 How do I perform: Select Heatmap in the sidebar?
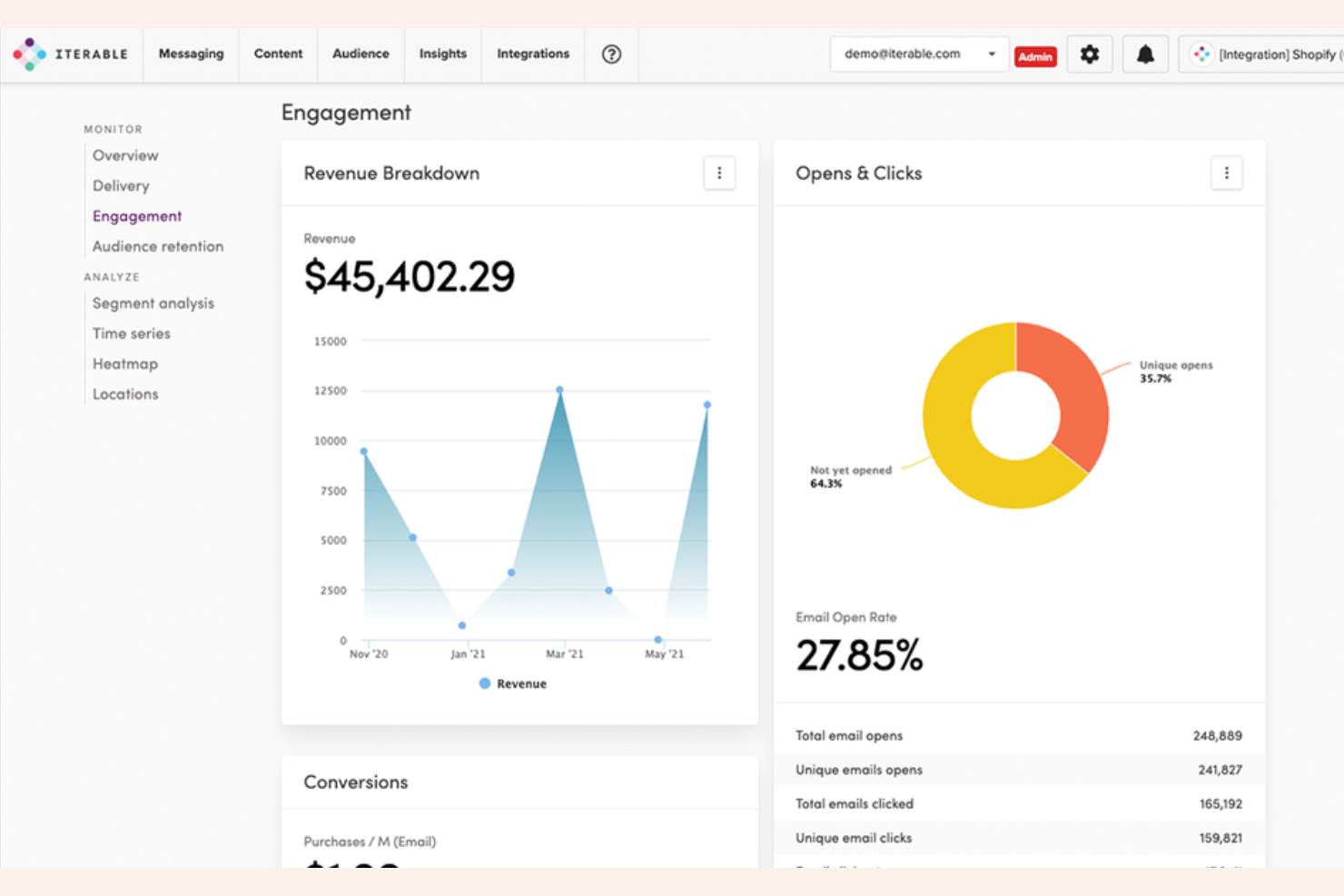[125, 363]
